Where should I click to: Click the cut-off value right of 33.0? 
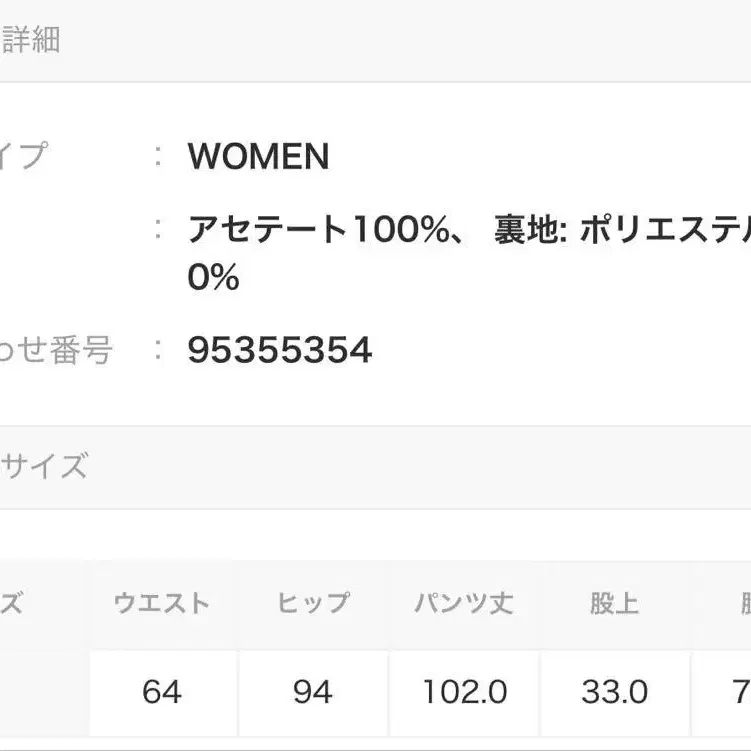741,692
